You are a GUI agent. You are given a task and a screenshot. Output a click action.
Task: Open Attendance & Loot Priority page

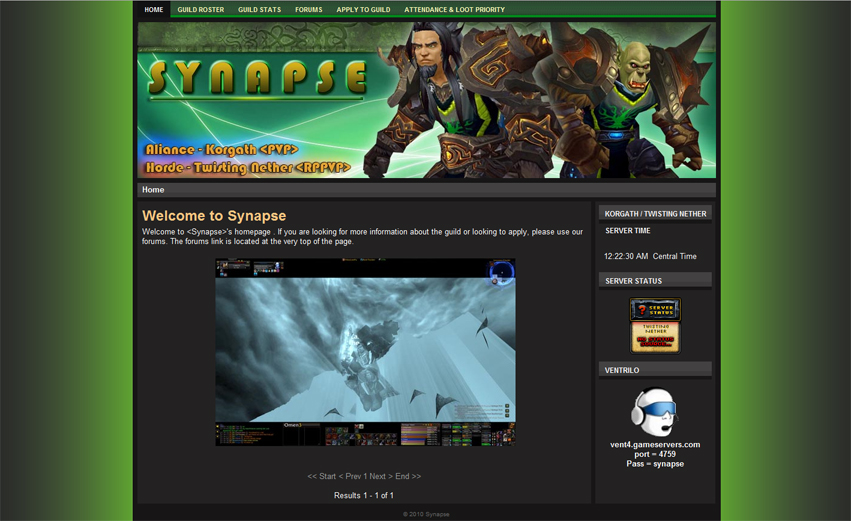click(454, 10)
